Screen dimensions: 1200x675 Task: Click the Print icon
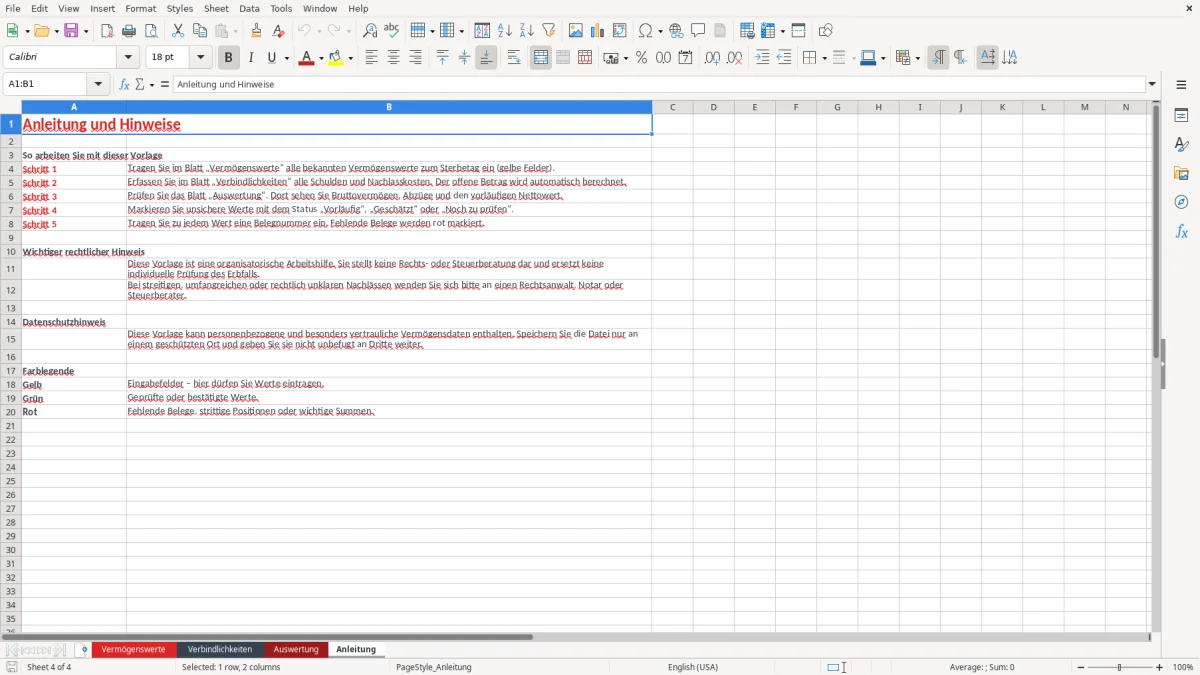coord(129,31)
